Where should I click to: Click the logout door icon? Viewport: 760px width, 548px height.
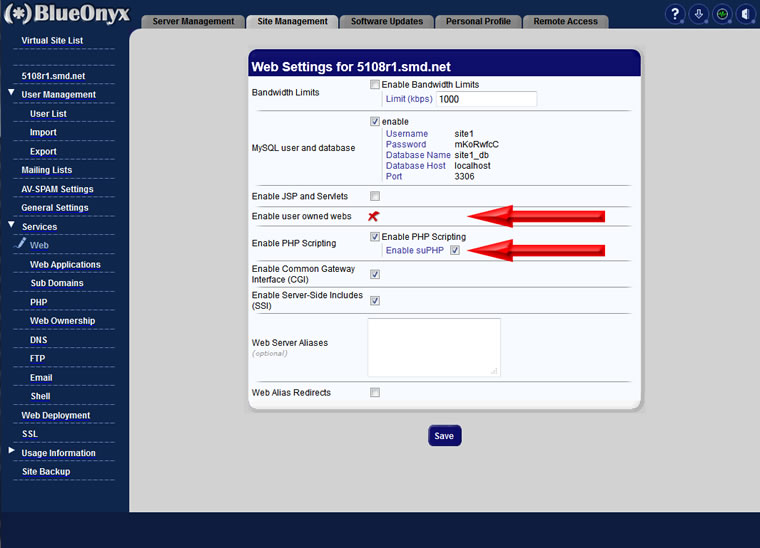click(745, 14)
